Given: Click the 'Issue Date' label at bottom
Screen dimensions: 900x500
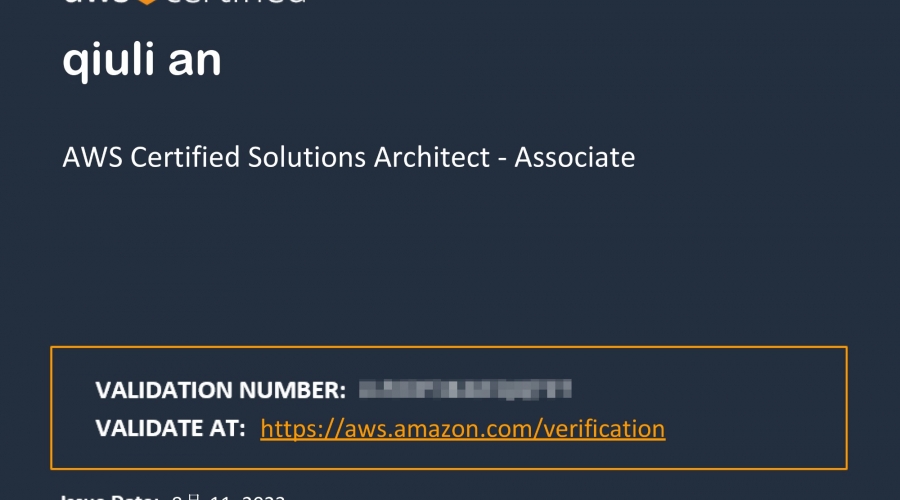Looking at the screenshot, I should [x=109, y=497].
